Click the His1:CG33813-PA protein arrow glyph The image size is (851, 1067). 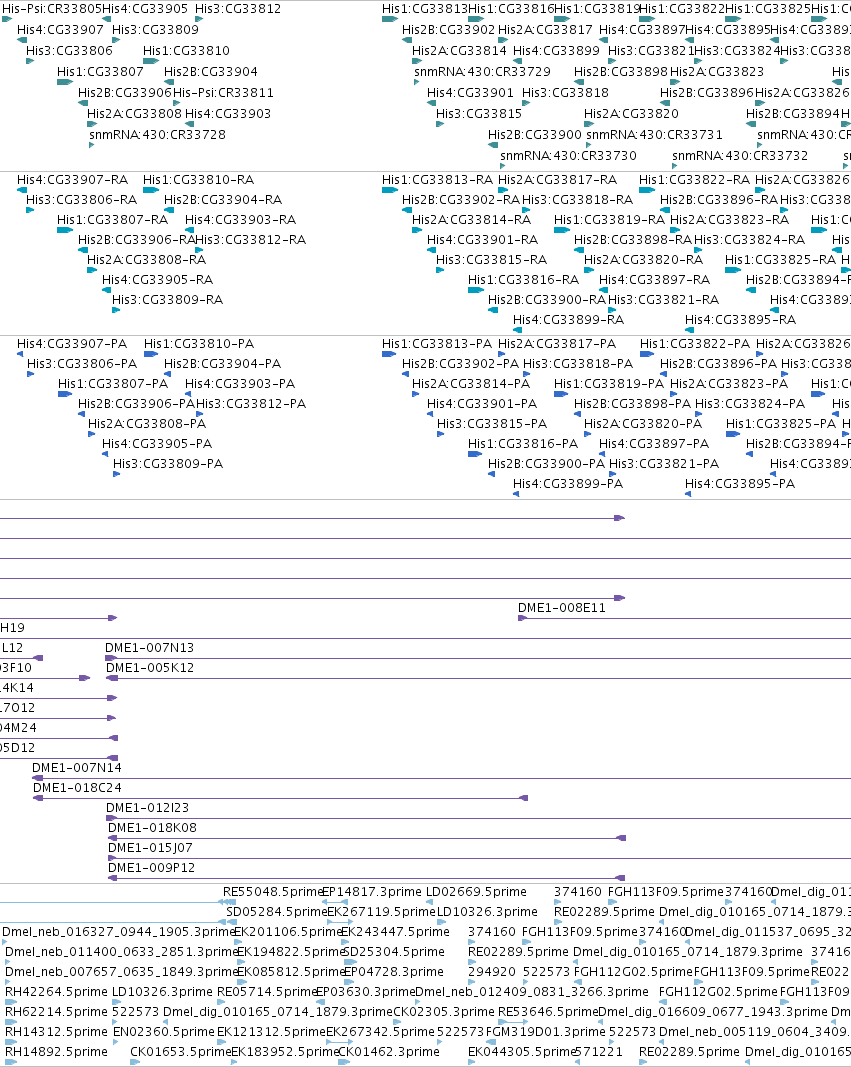pos(389,354)
